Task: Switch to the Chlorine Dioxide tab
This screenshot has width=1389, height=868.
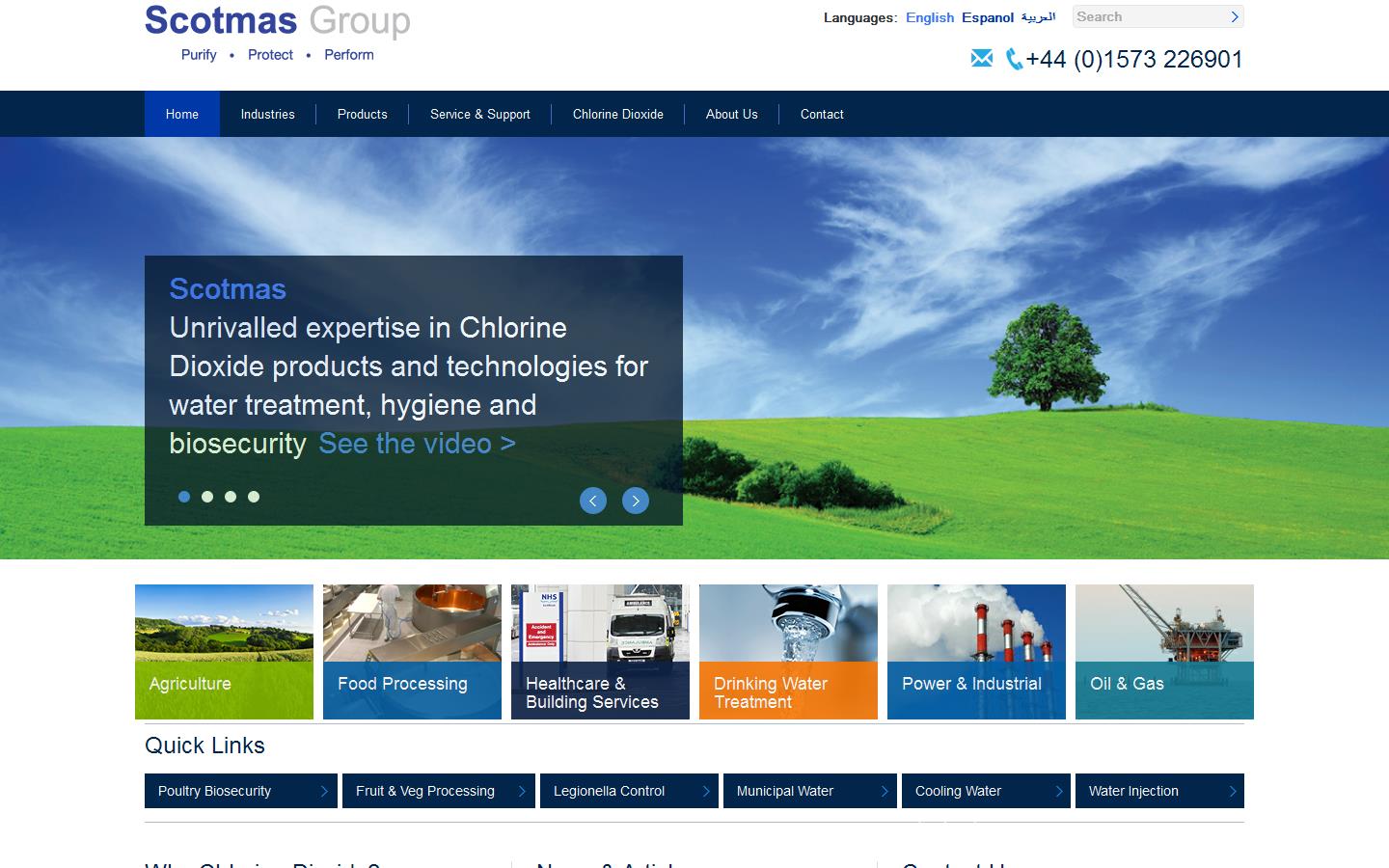Action: click(617, 114)
